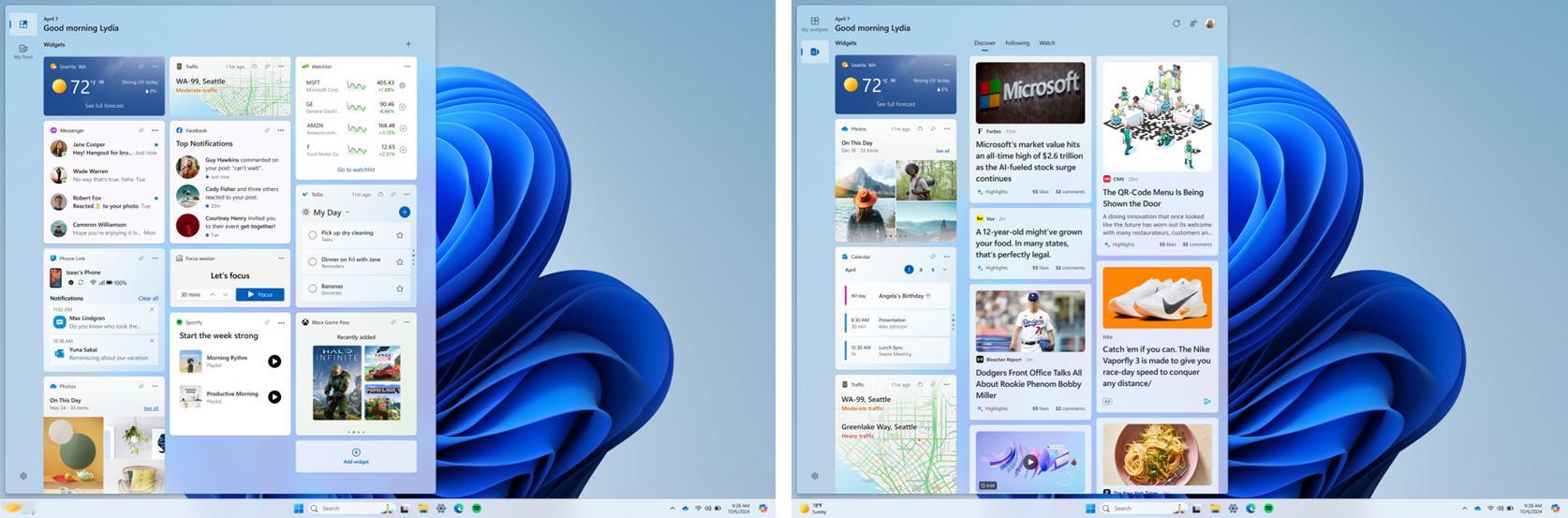Open Spotify from the left screenshot taskbar

477,509
